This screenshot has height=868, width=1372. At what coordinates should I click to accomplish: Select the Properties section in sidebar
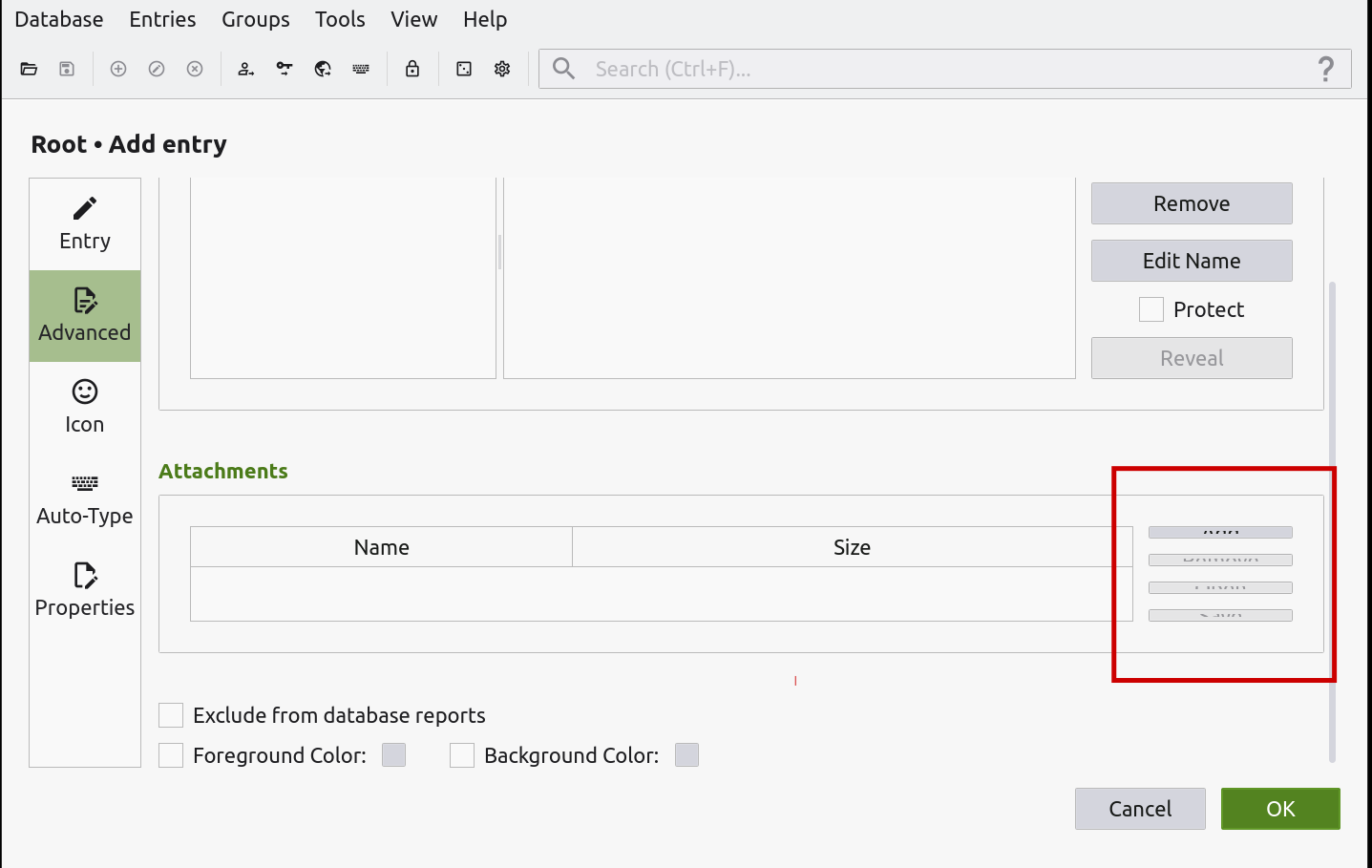[84, 588]
